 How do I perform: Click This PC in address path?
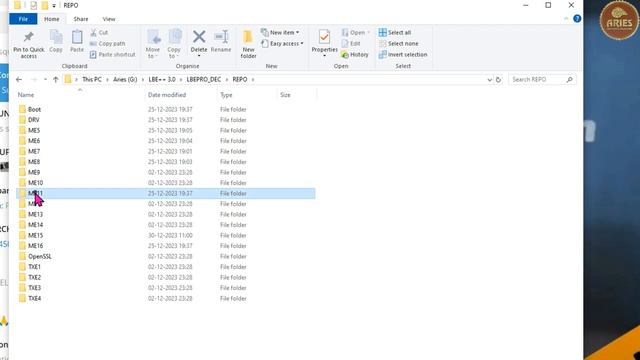[x=92, y=80]
